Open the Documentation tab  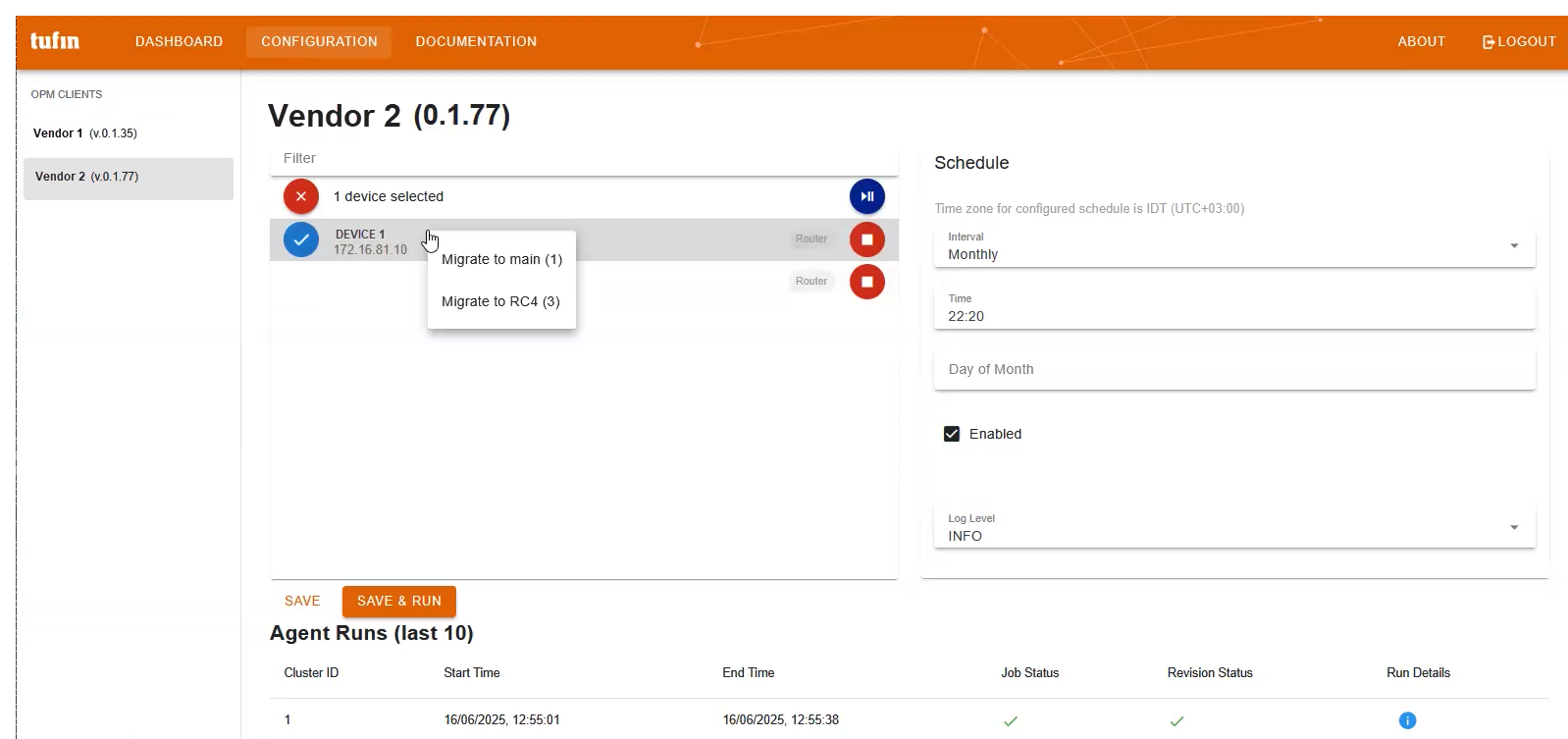coord(476,41)
